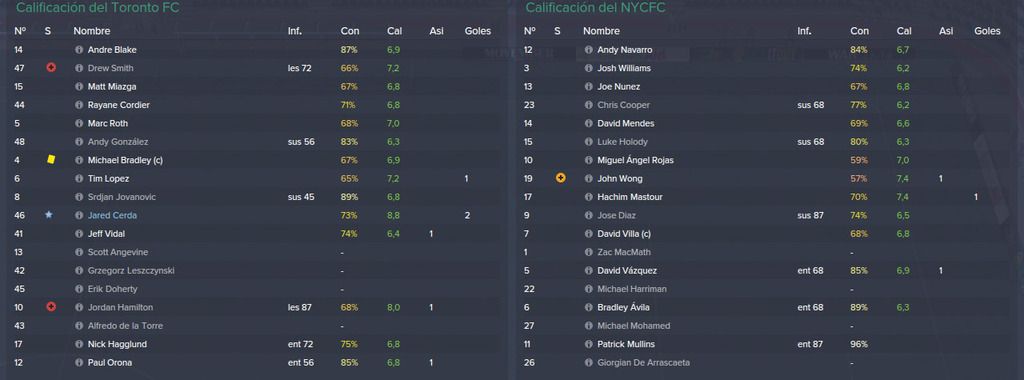
Task: Sort Toronto table by Cal column
Action: (394, 31)
